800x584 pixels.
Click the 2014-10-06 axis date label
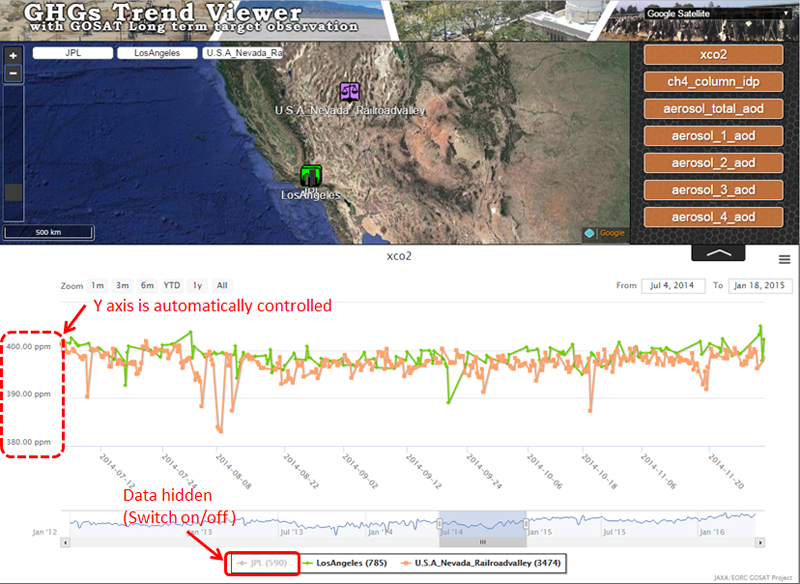545,471
